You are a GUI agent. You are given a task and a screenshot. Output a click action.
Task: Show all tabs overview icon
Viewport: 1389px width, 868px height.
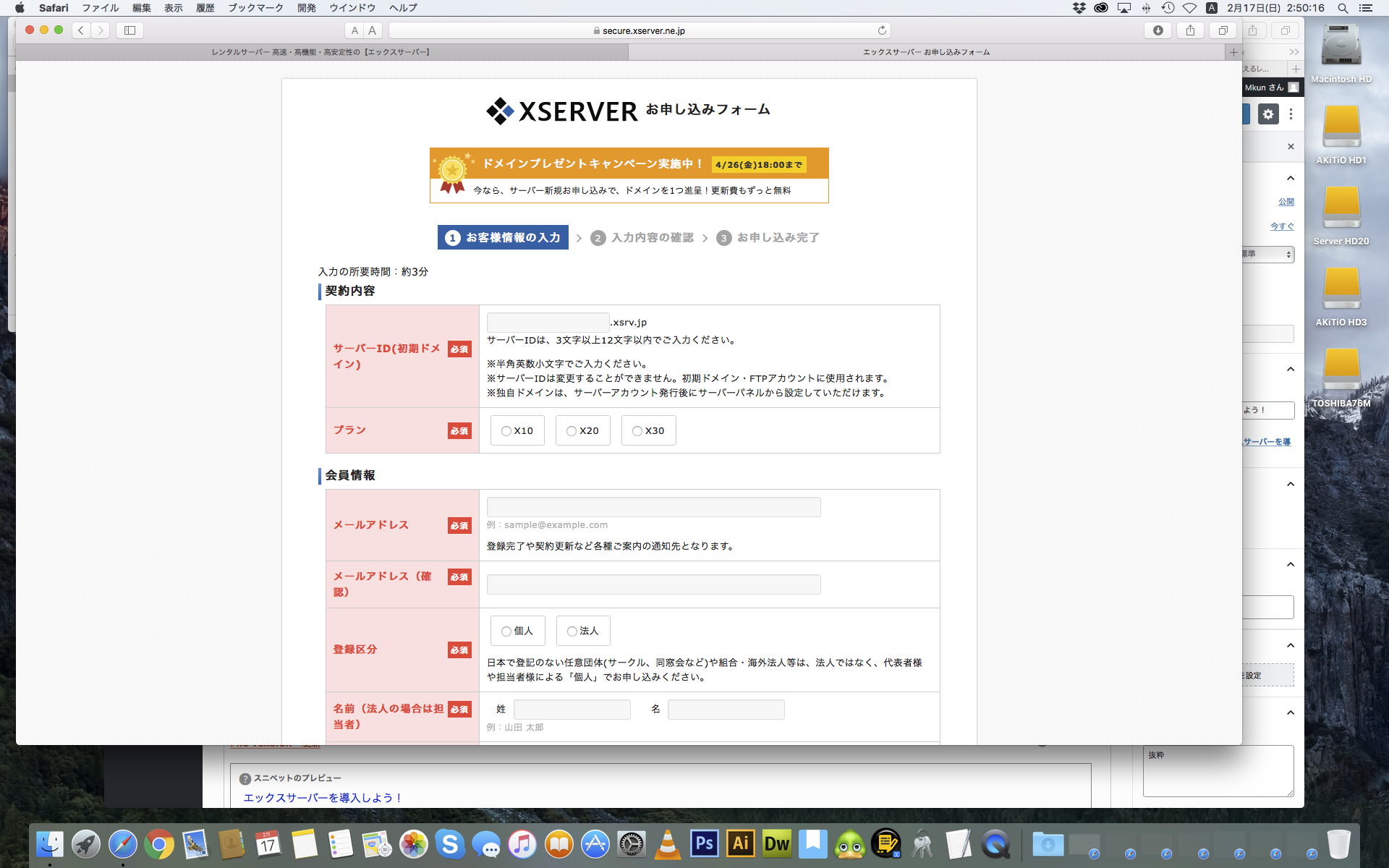click(1223, 30)
